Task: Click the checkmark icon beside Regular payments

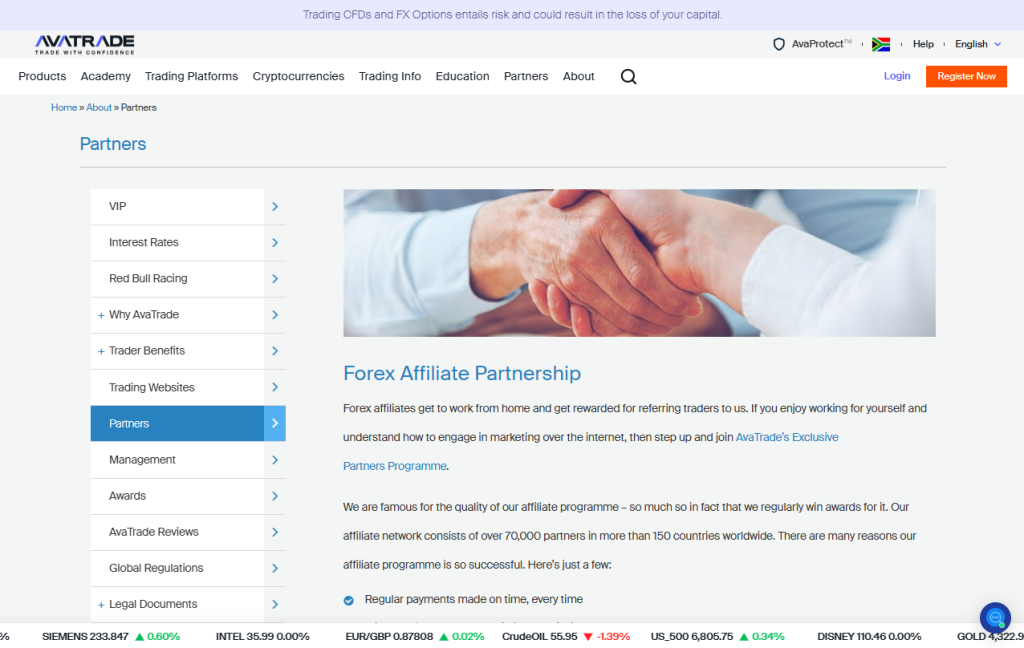Action: (x=349, y=599)
